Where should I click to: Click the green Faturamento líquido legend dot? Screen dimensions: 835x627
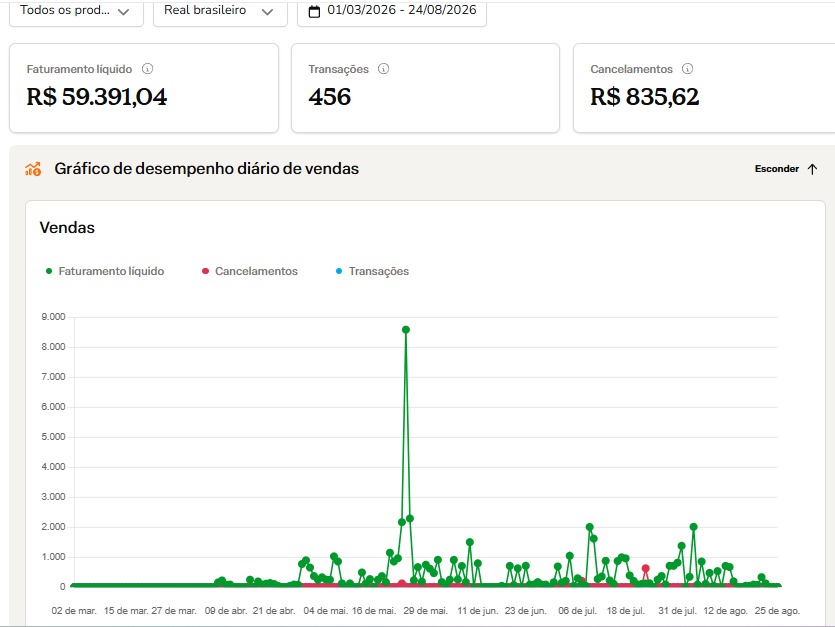pos(49,271)
